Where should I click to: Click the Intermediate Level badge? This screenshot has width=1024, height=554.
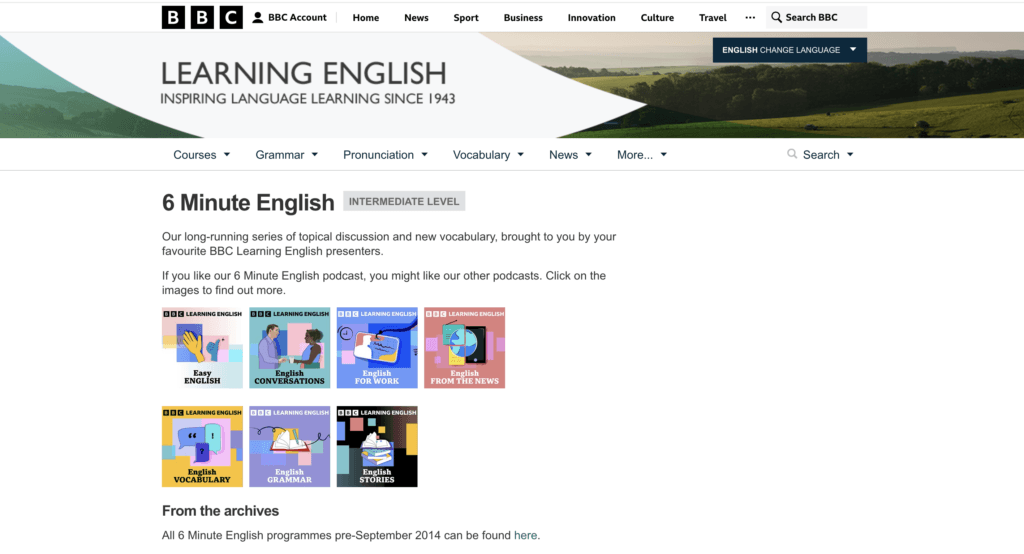click(404, 201)
